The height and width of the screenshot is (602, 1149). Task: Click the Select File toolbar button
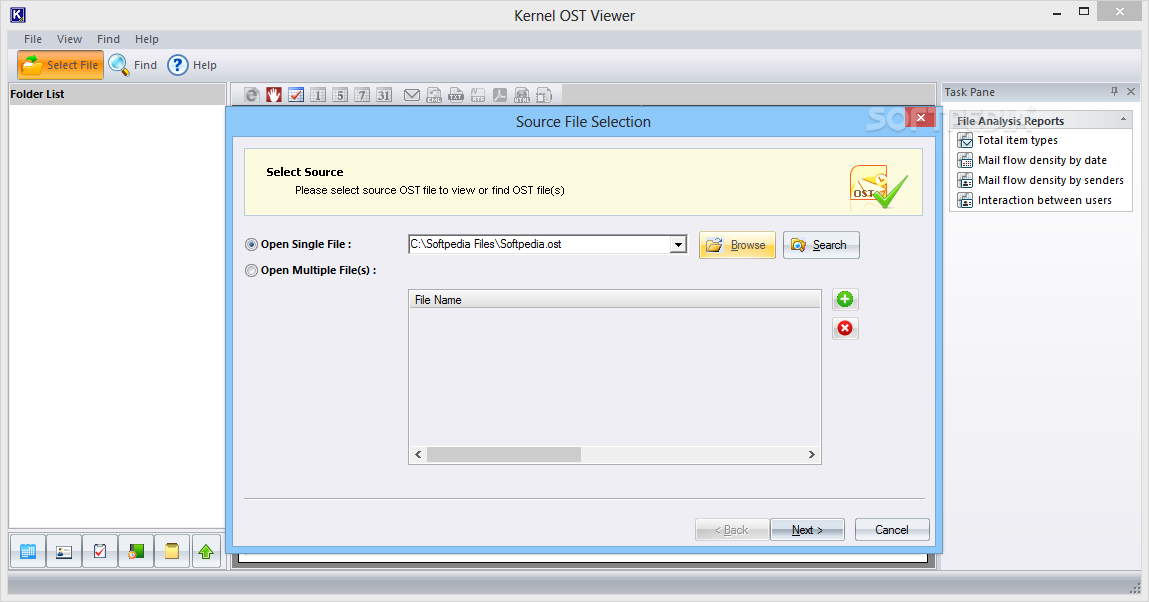60,65
